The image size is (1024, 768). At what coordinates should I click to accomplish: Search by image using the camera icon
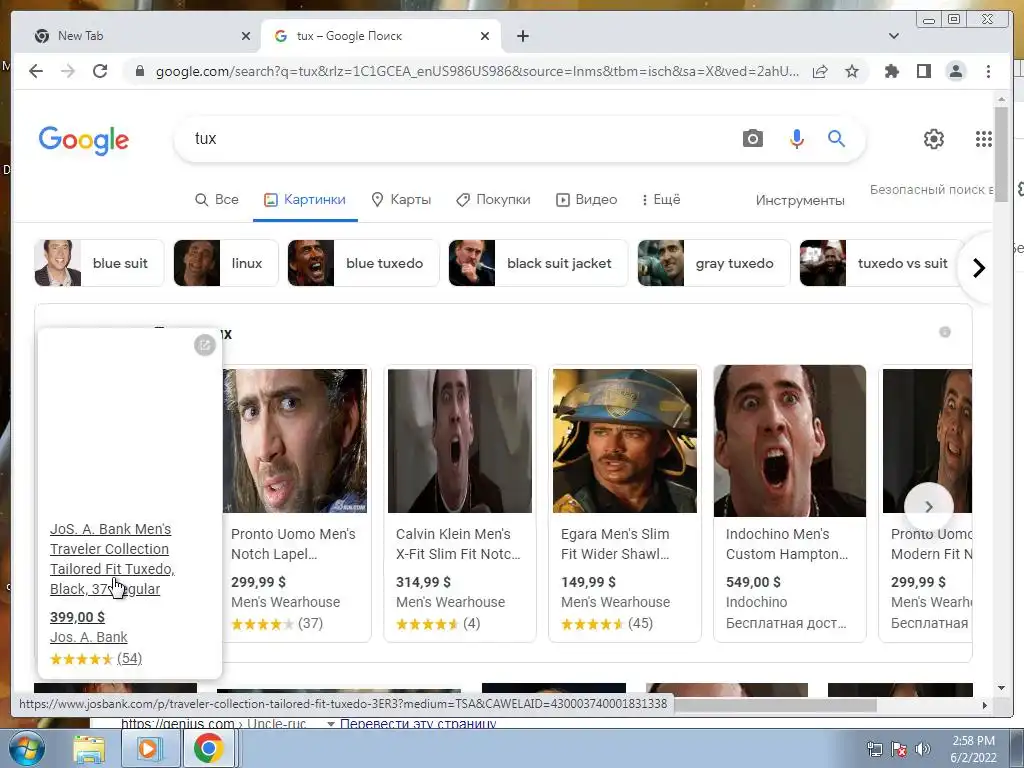[752, 138]
